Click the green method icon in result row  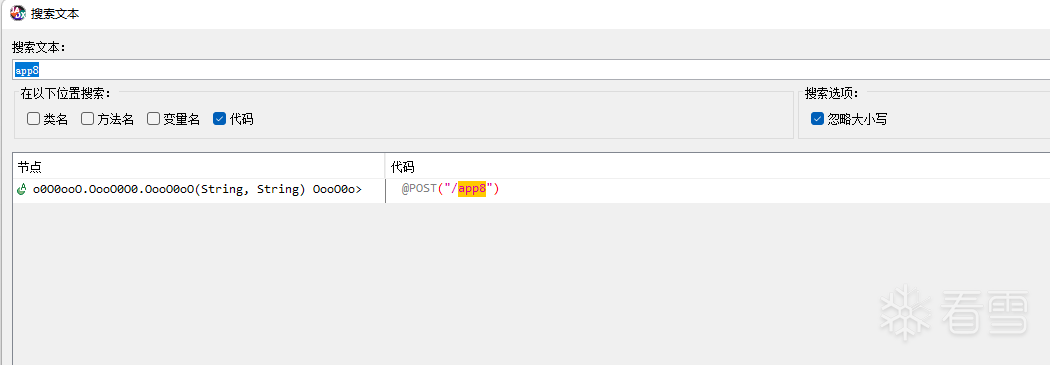click(21, 190)
